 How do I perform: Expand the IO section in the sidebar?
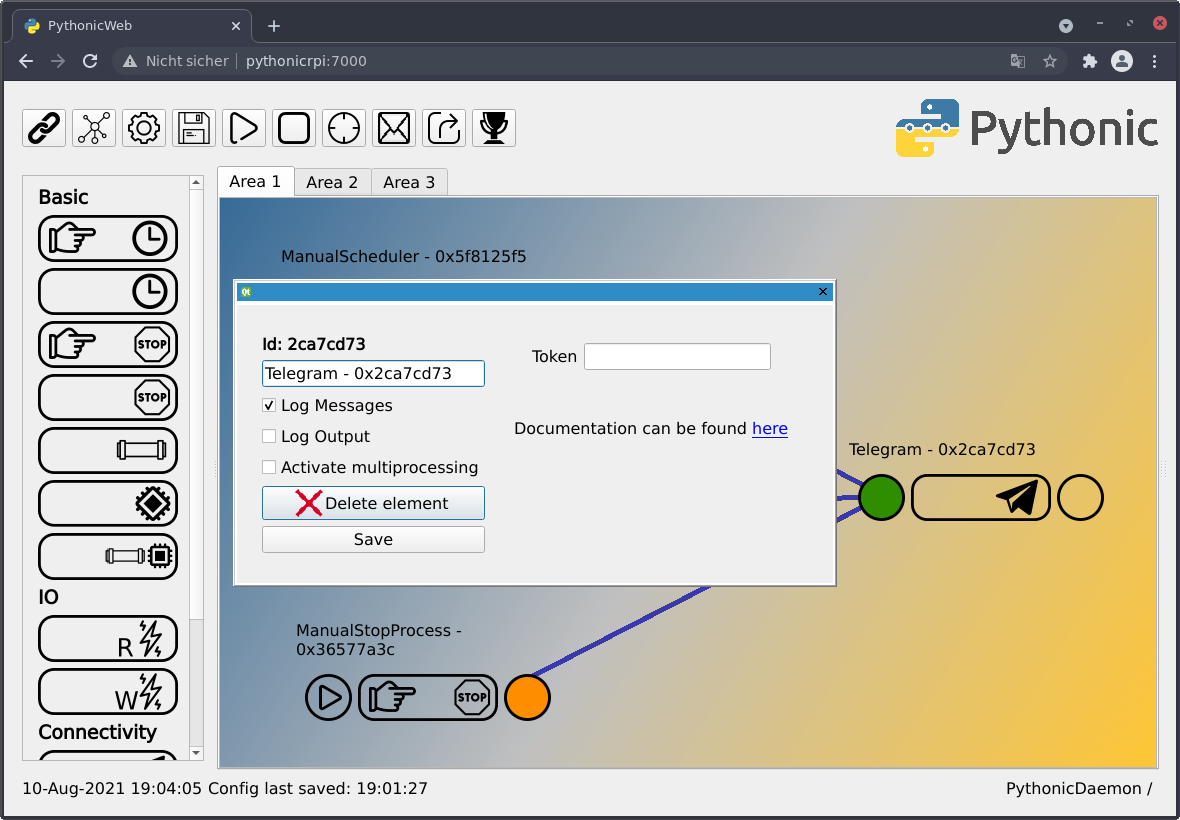(x=50, y=597)
